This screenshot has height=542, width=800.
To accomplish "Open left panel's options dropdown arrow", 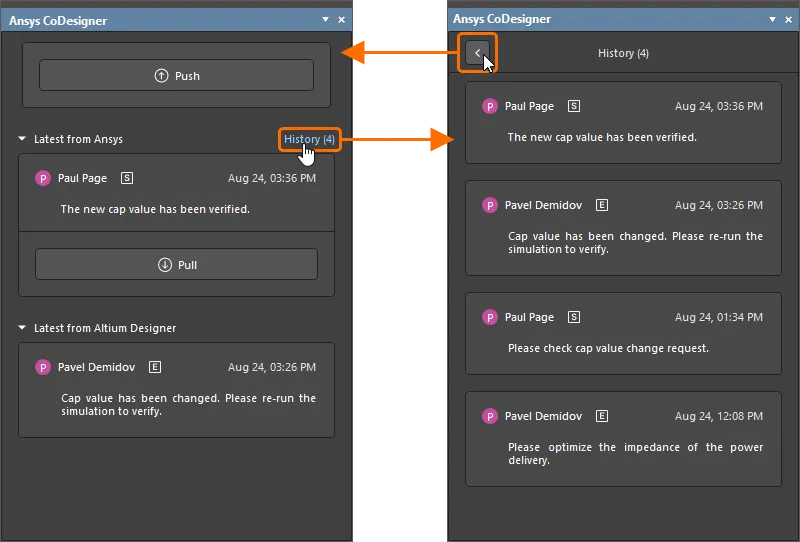I will (x=325, y=20).
